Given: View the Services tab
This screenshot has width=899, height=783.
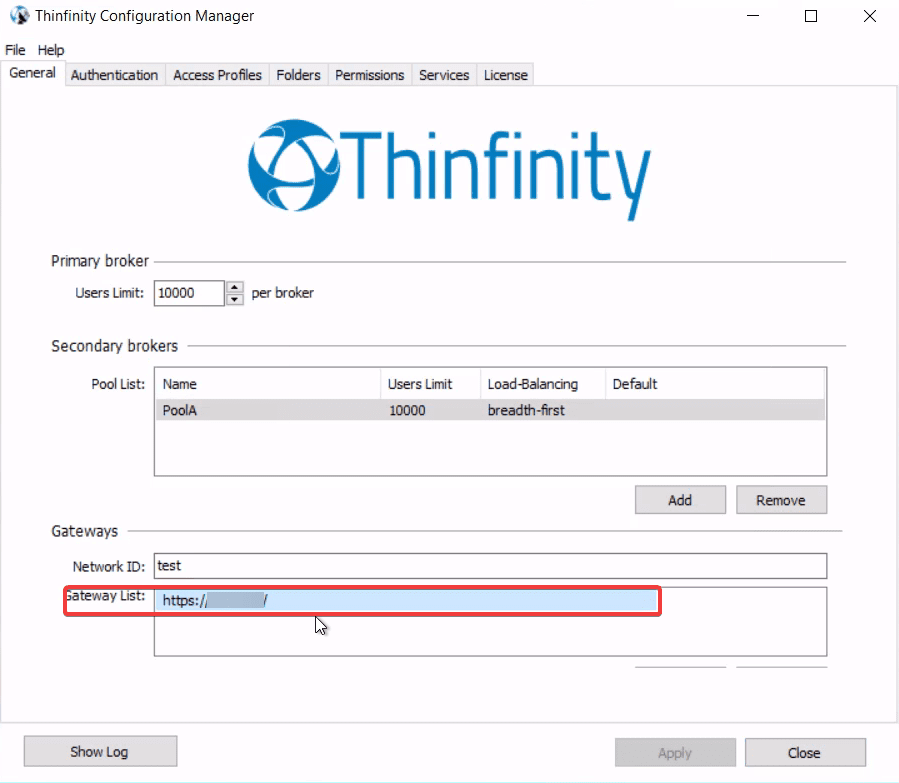Looking at the screenshot, I should point(443,74).
